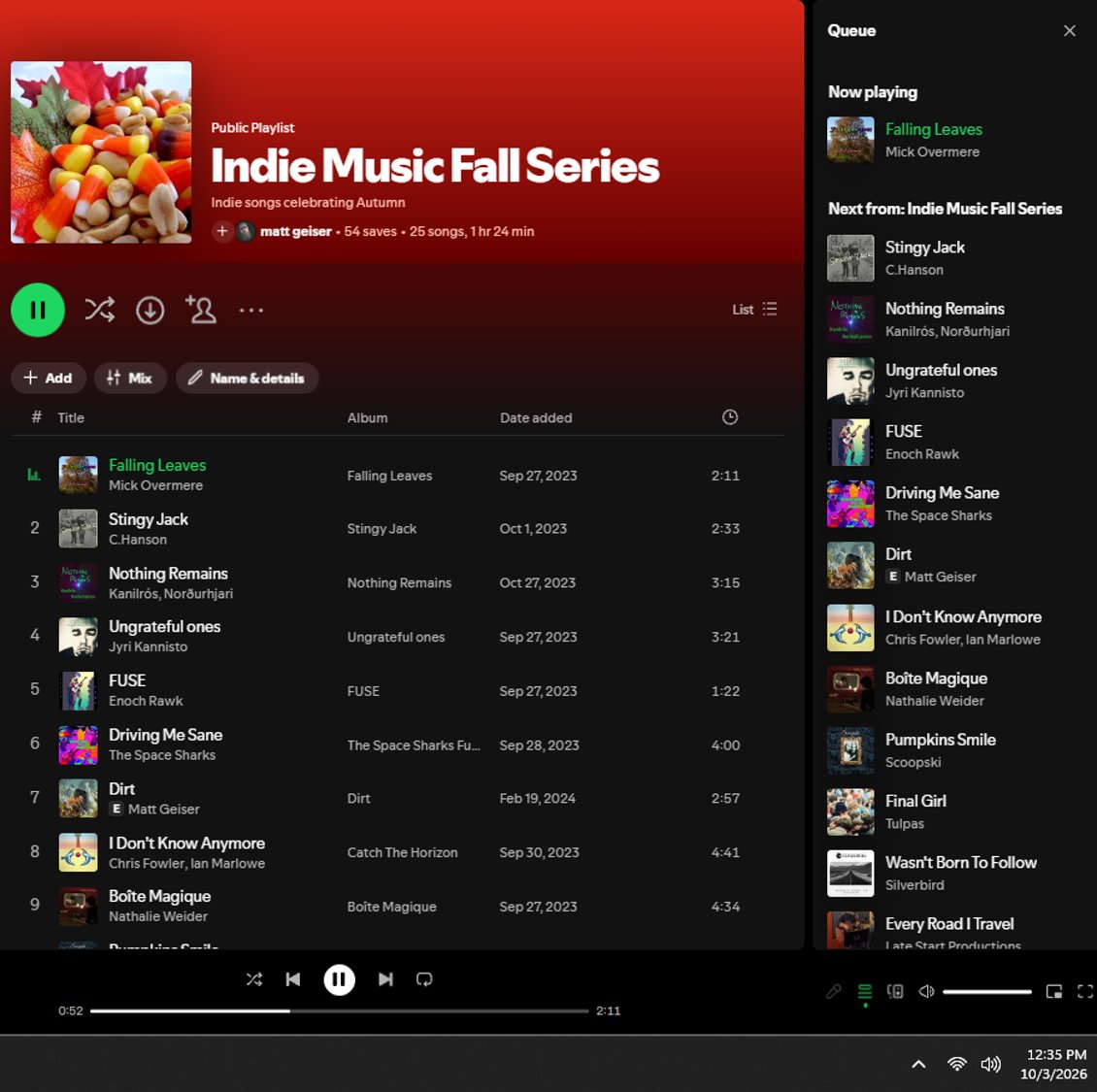
Task: Click Dirt title in track row 7
Action: click(121, 788)
